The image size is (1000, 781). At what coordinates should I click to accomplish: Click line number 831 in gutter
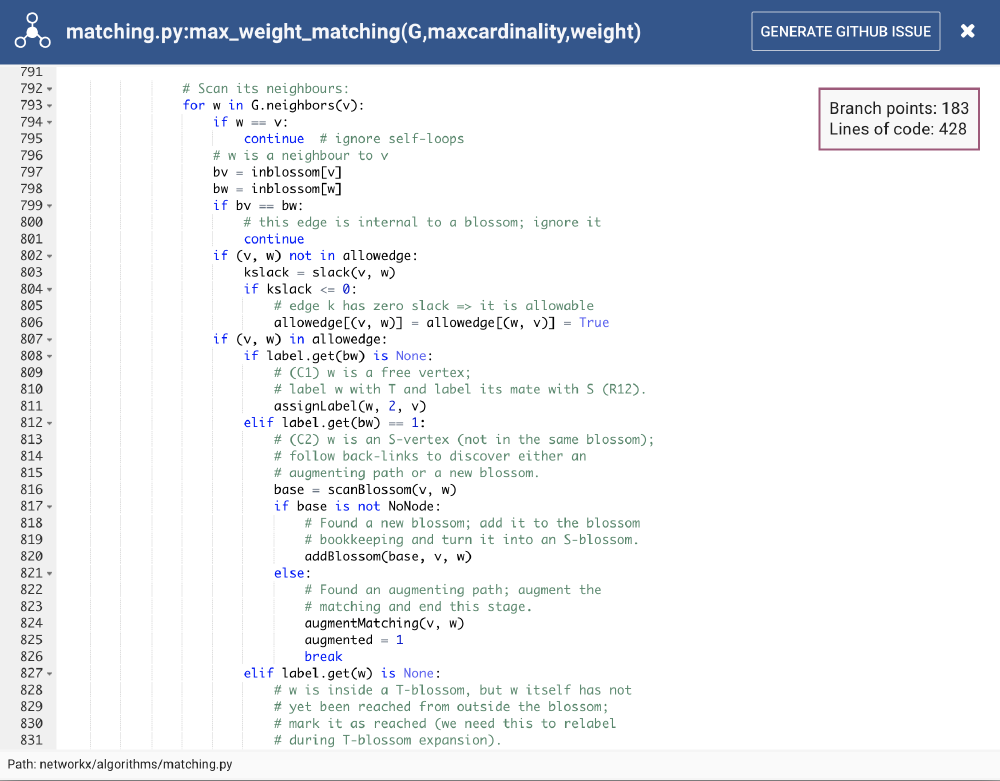point(31,740)
